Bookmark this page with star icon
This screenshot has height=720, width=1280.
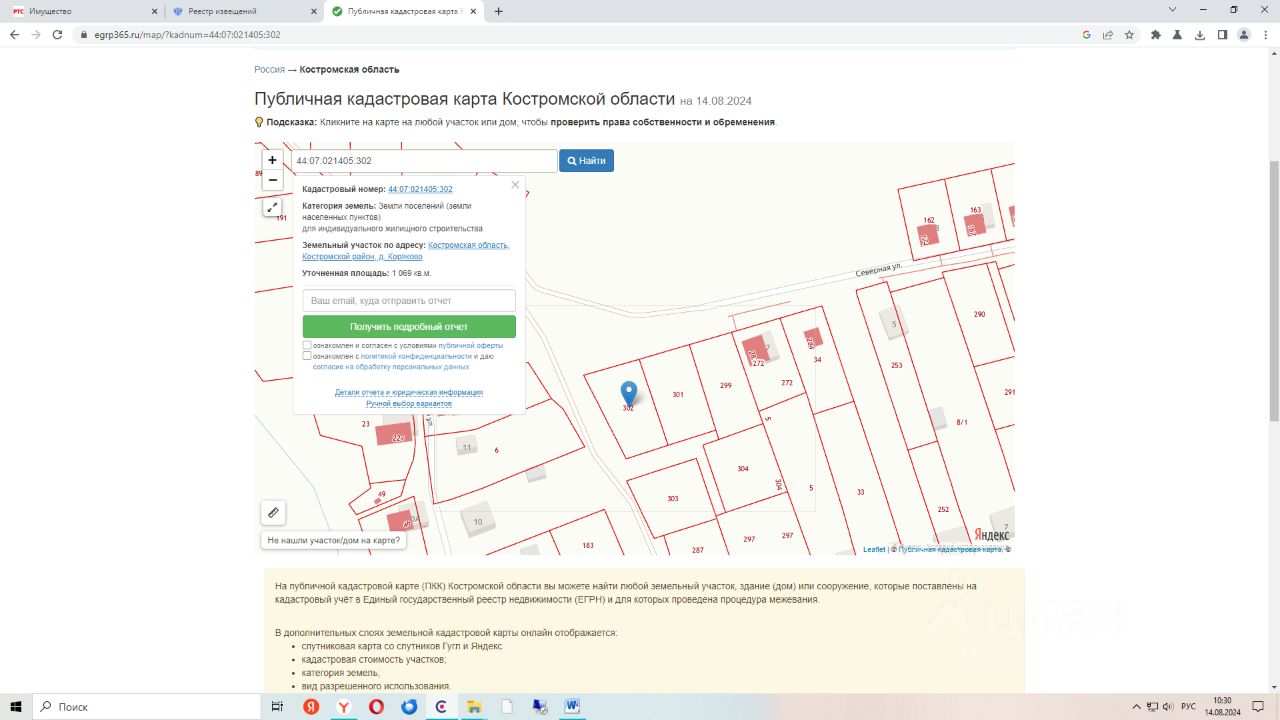(1129, 34)
